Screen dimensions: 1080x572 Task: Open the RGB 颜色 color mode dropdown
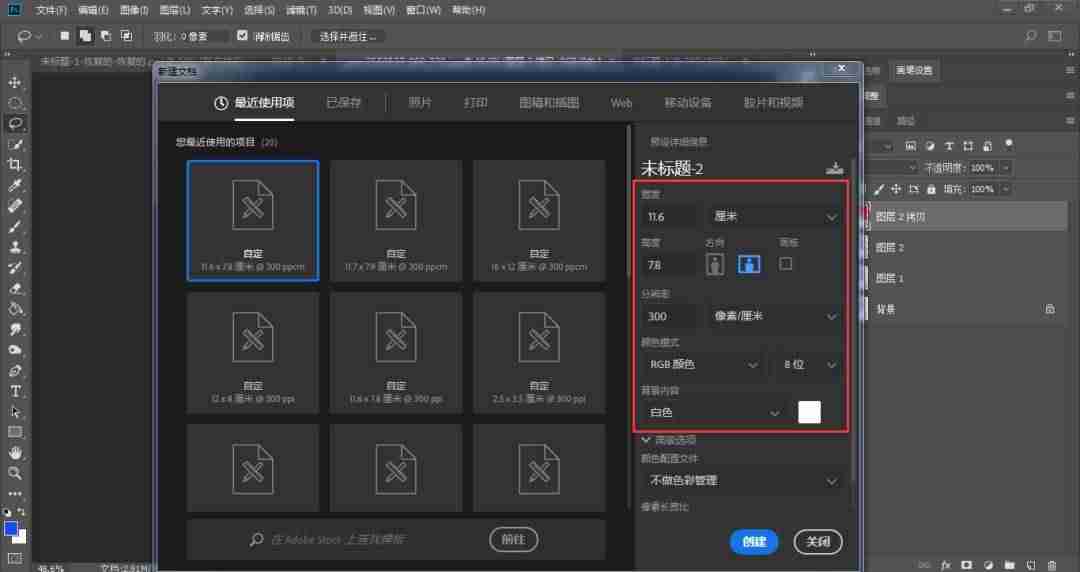click(702, 365)
